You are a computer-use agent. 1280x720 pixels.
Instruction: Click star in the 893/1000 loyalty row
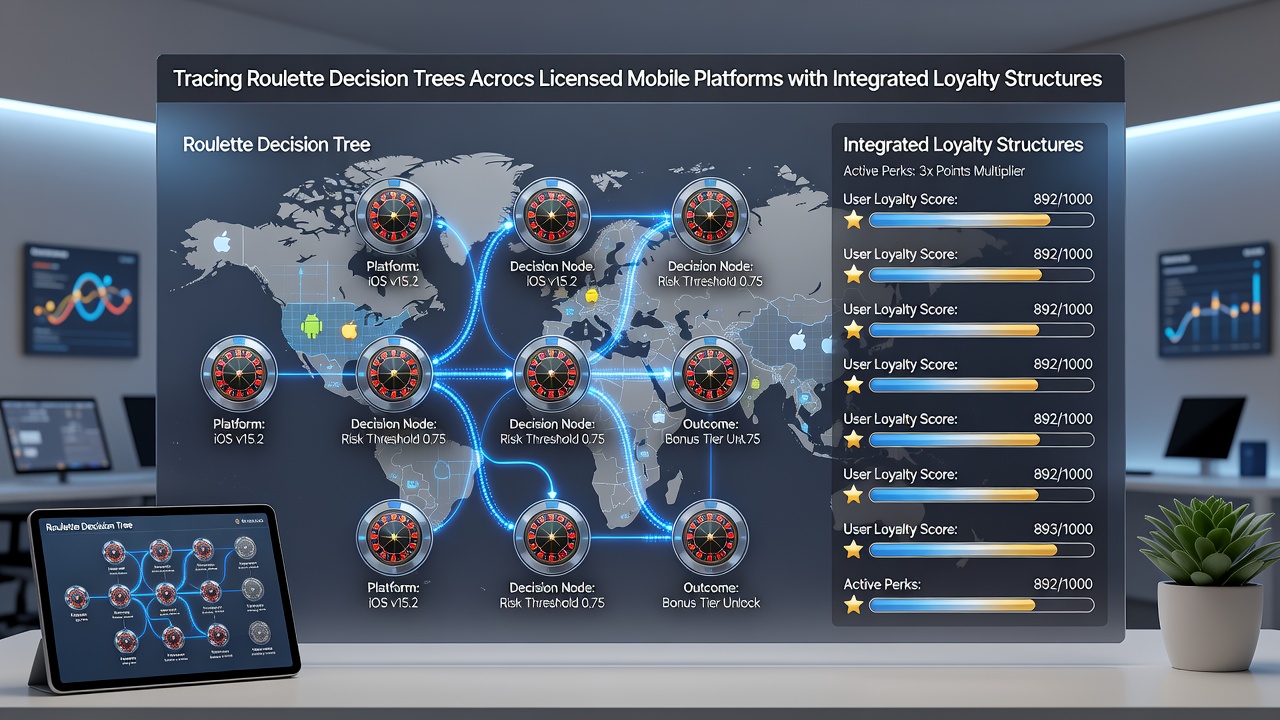853,550
